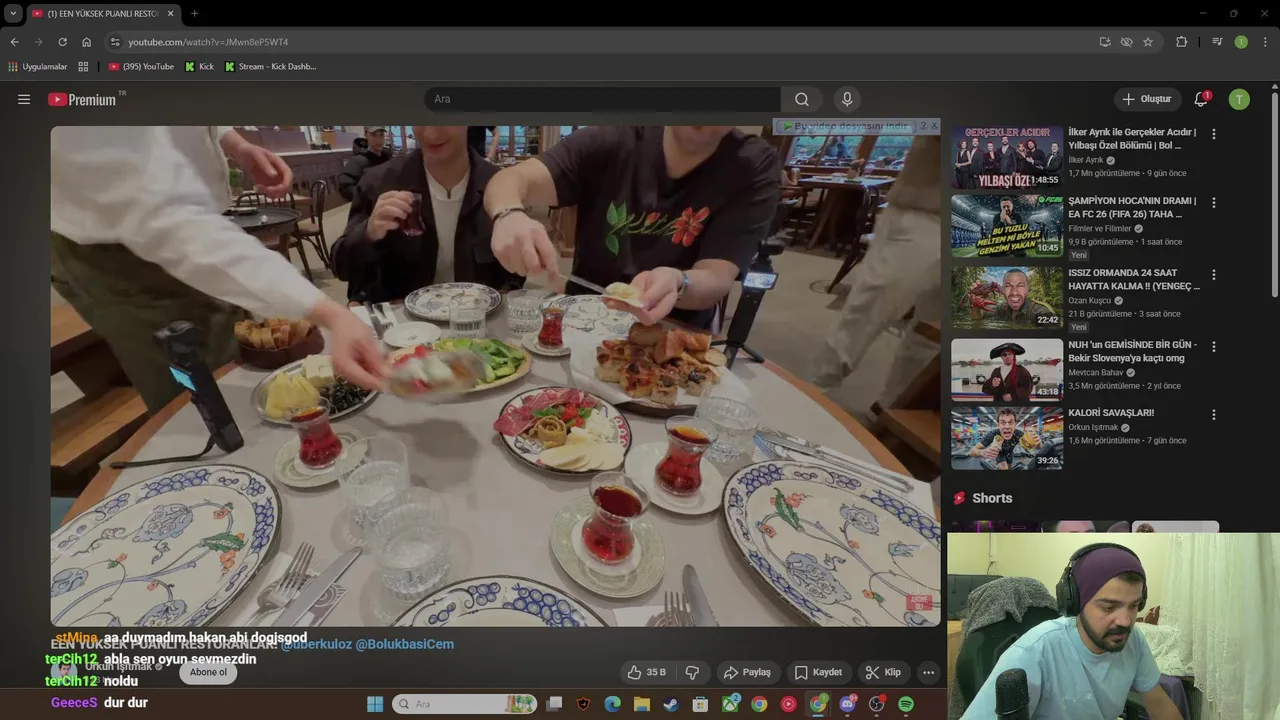Screen dimensions: 1280x720
Task: Open File Explorer from taskbar
Action: pos(641,704)
